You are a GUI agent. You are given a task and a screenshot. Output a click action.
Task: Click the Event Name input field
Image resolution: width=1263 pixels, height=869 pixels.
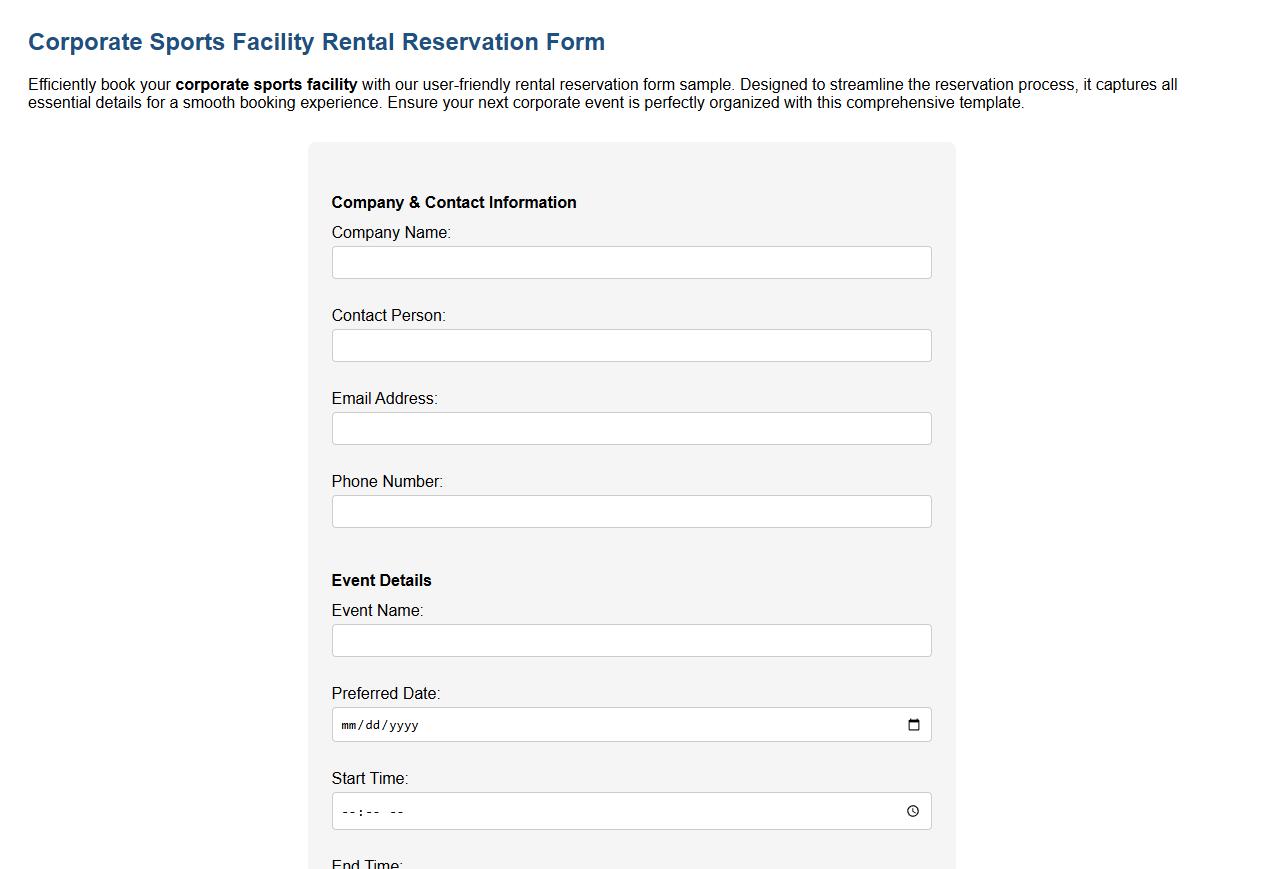click(631, 640)
